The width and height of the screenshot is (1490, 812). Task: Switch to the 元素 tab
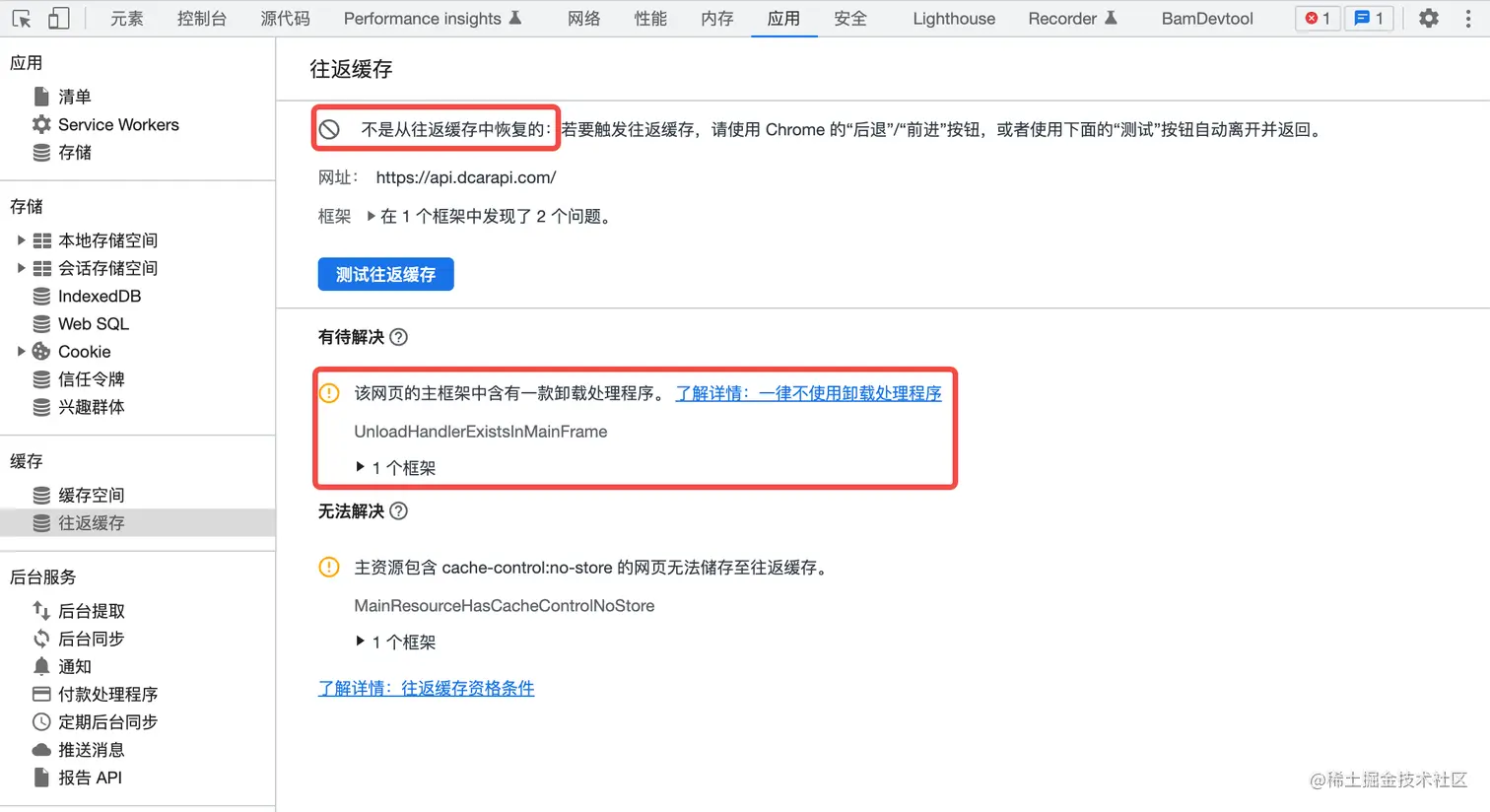(126, 18)
